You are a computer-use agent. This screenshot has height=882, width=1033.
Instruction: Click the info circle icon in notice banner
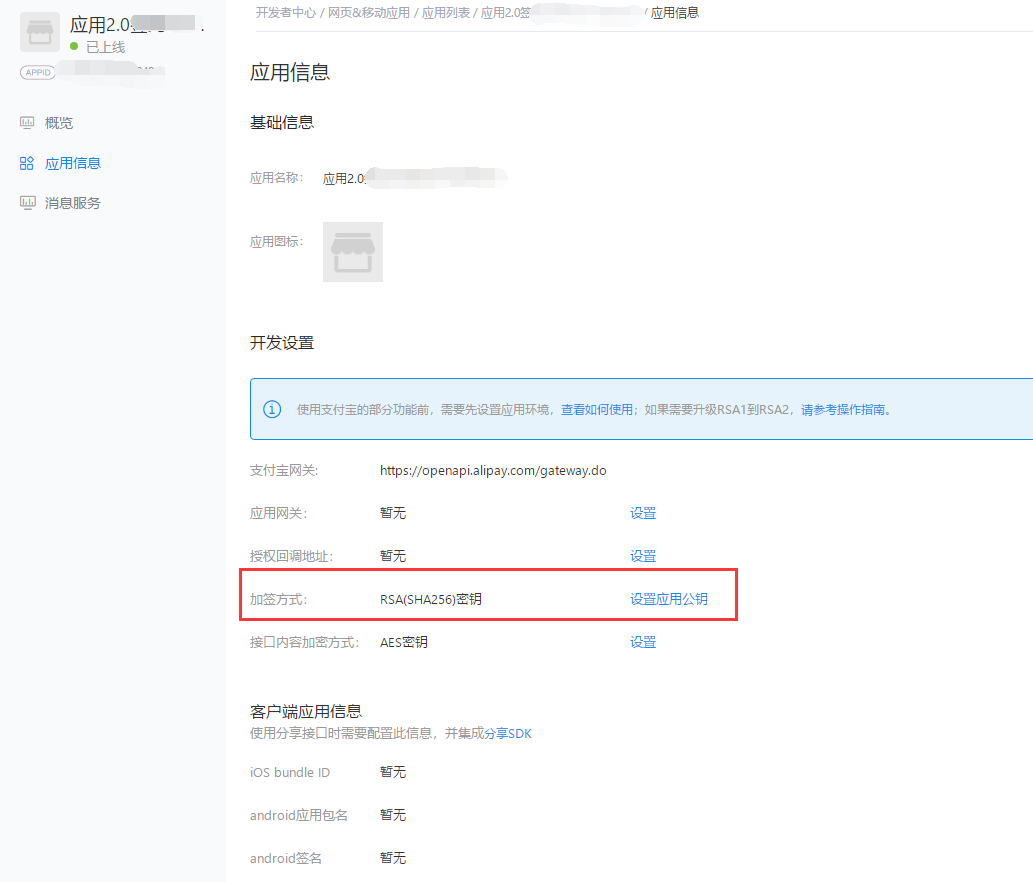272,409
